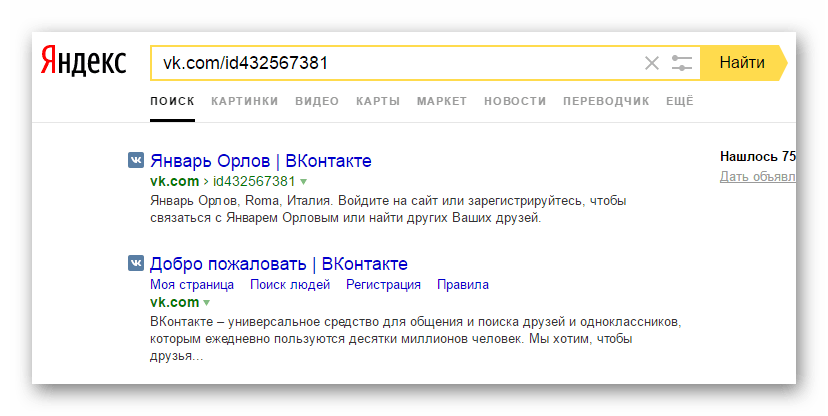Screen dimensions: 828x416
Task: Select the Переводчик tab
Action: 606,101
